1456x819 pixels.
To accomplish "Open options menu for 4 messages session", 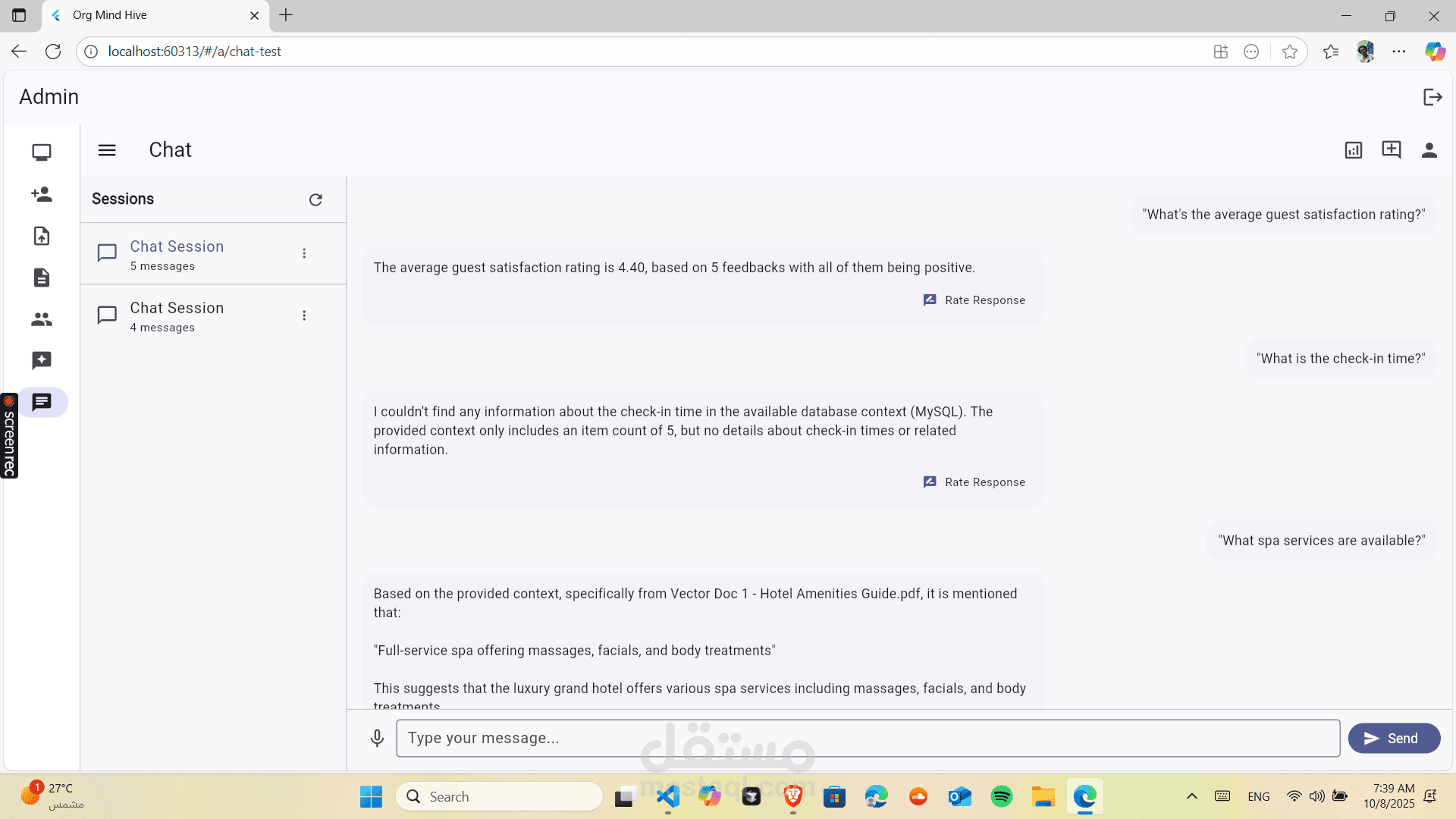I will point(304,315).
